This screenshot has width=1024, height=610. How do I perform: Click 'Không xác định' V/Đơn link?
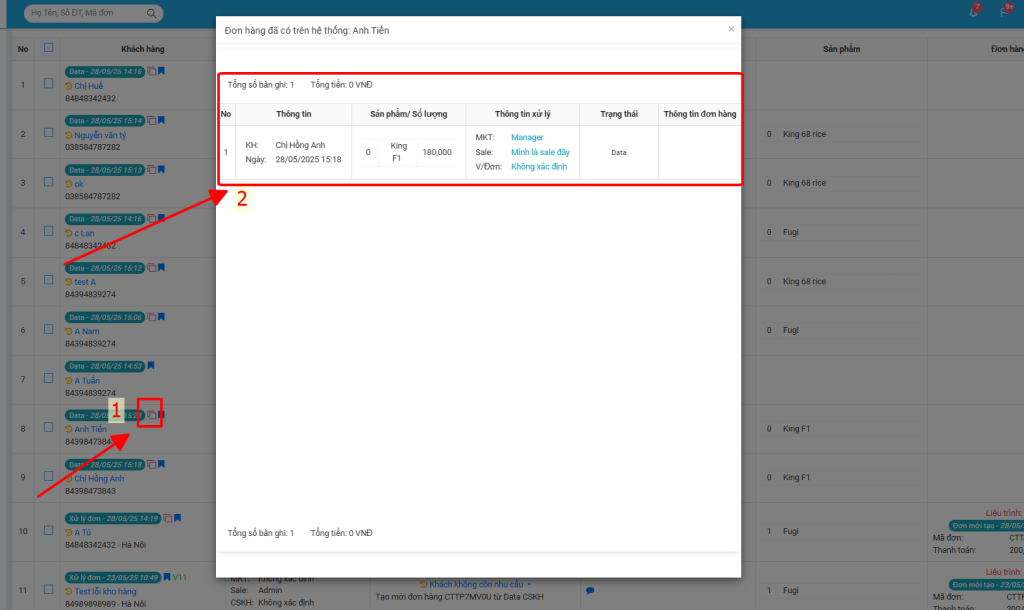(x=539, y=167)
